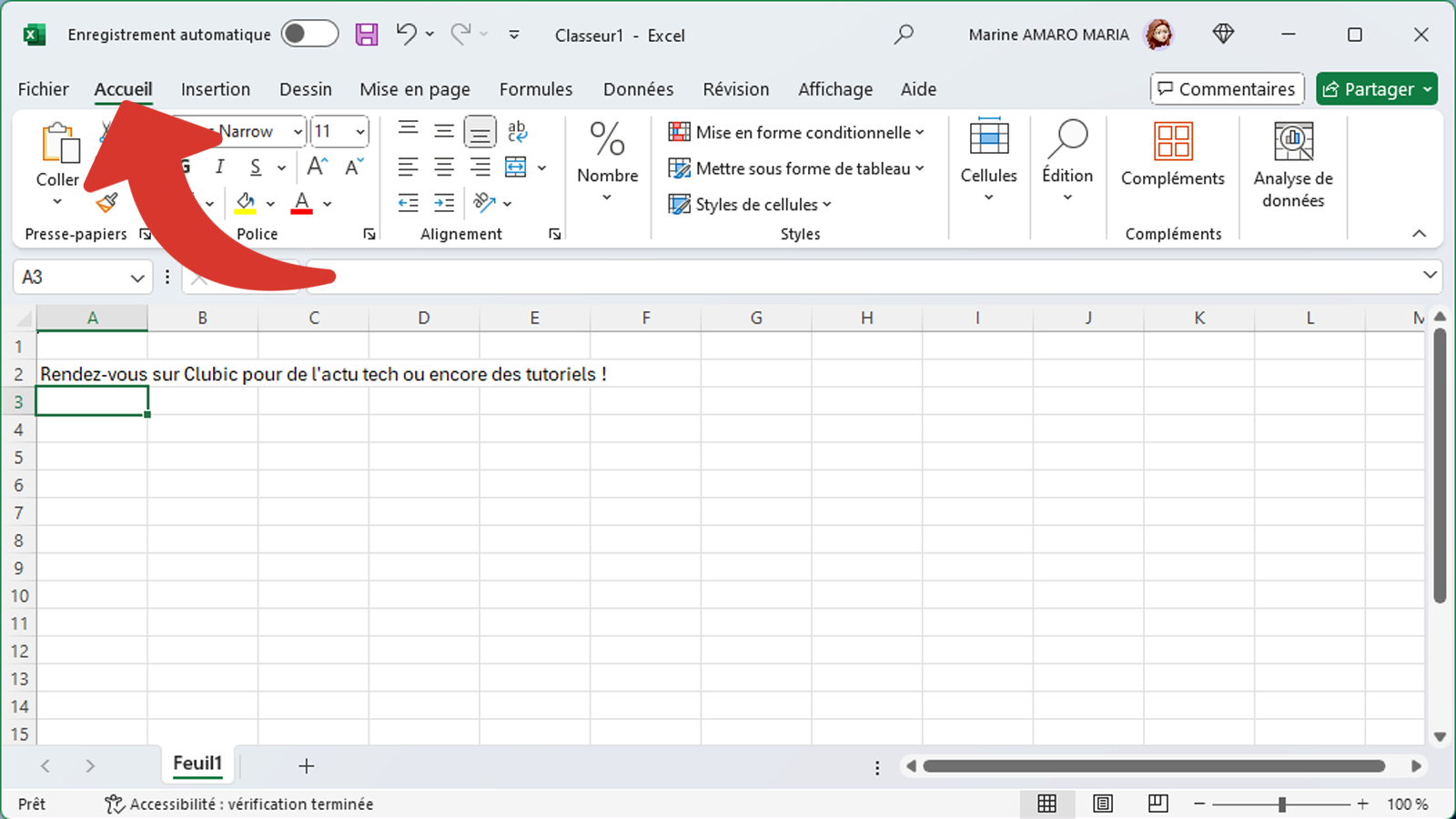Click the Partager button
The height and width of the screenshot is (819, 1456).
[1376, 88]
